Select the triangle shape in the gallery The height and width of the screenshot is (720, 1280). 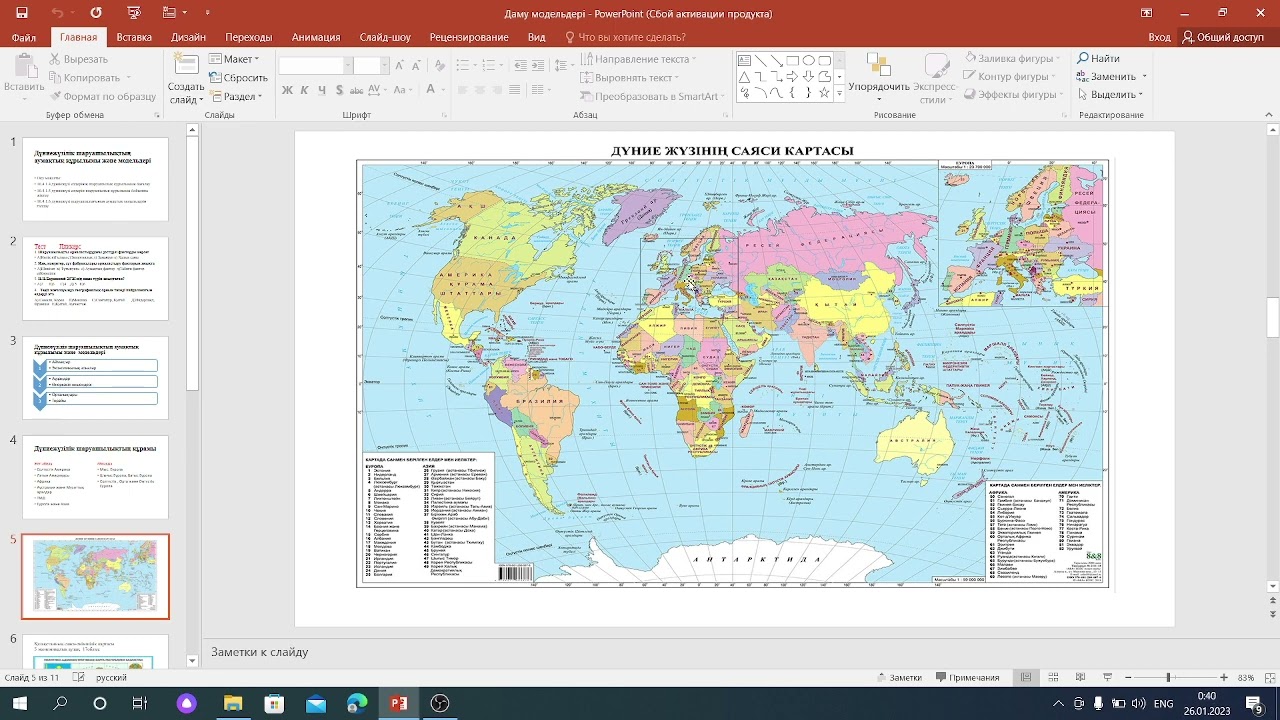(744, 76)
